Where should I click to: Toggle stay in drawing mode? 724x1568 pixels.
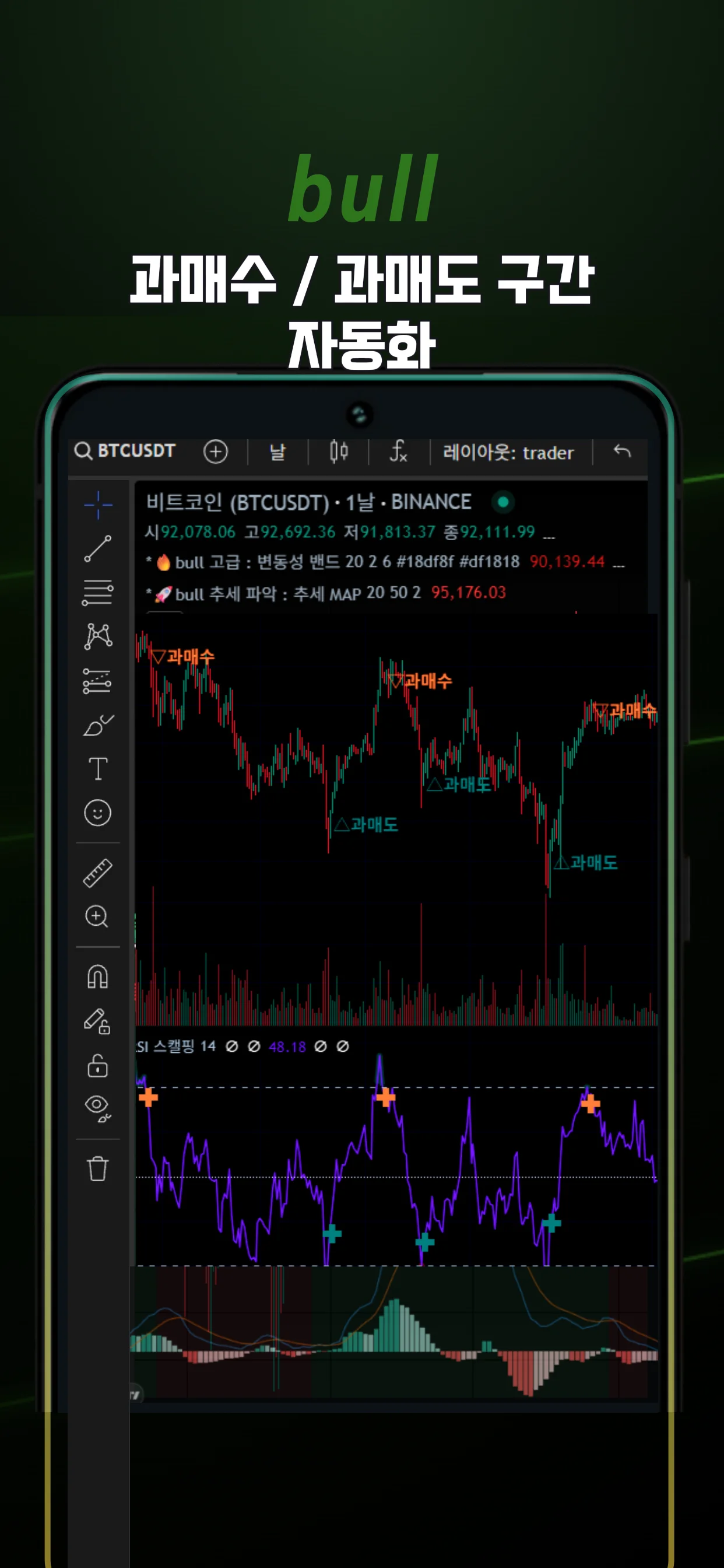point(97,1021)
